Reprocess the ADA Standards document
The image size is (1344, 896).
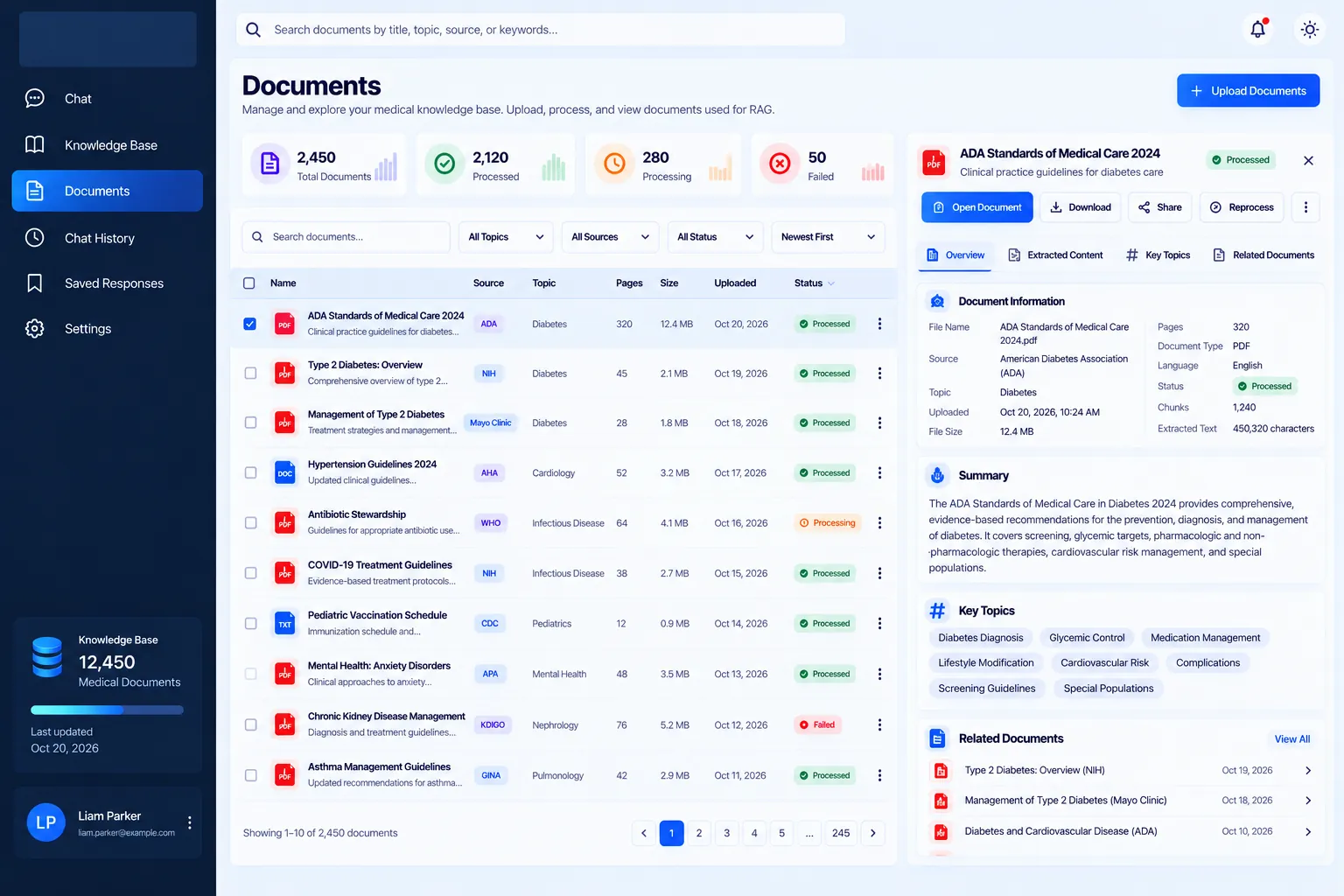pyautogui.click(x=1241, y=207)
